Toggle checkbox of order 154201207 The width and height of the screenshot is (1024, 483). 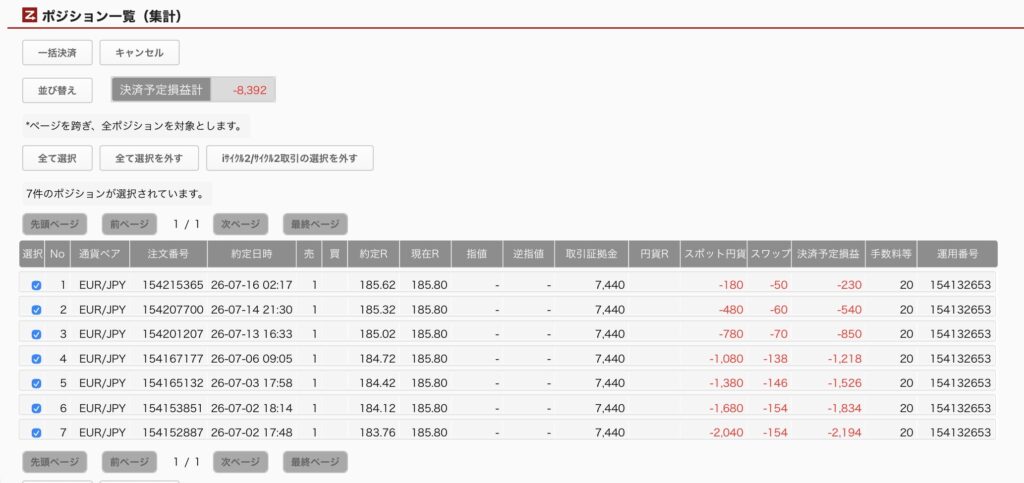[37, 334]
